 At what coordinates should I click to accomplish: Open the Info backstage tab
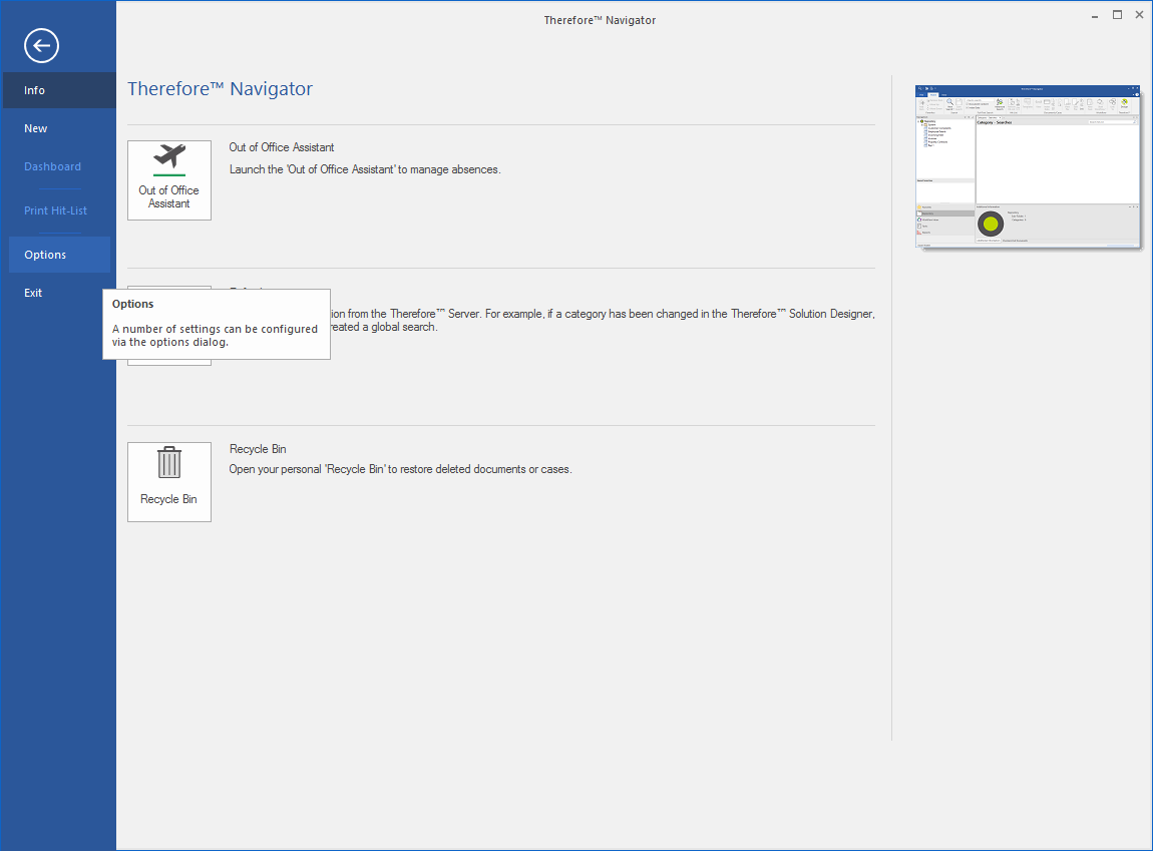pos(59,90)
